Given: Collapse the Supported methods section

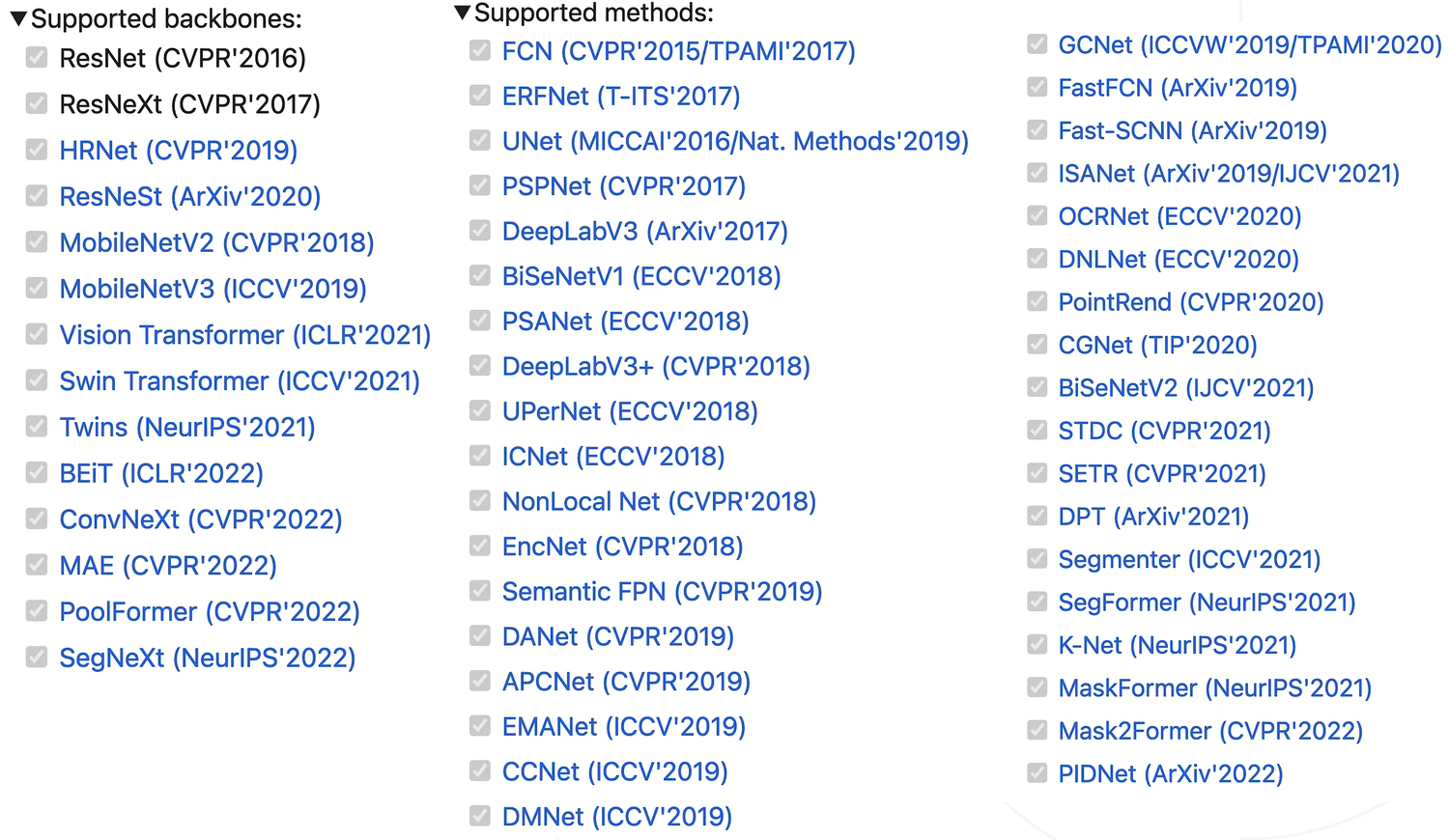Looking at the screenshot, I should coord(463,13).
